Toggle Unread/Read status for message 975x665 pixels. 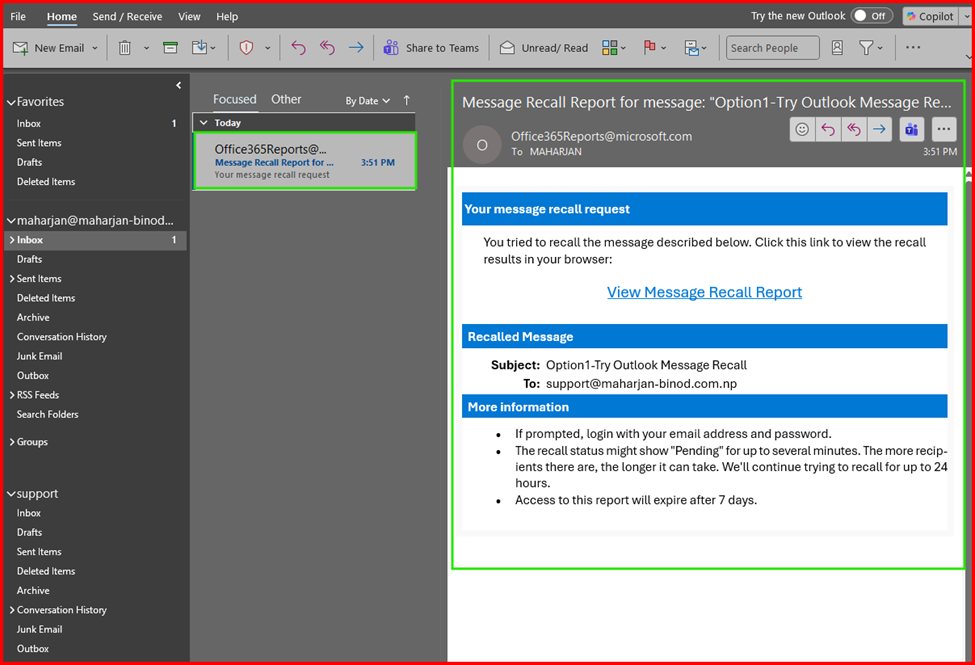(544, 48)
